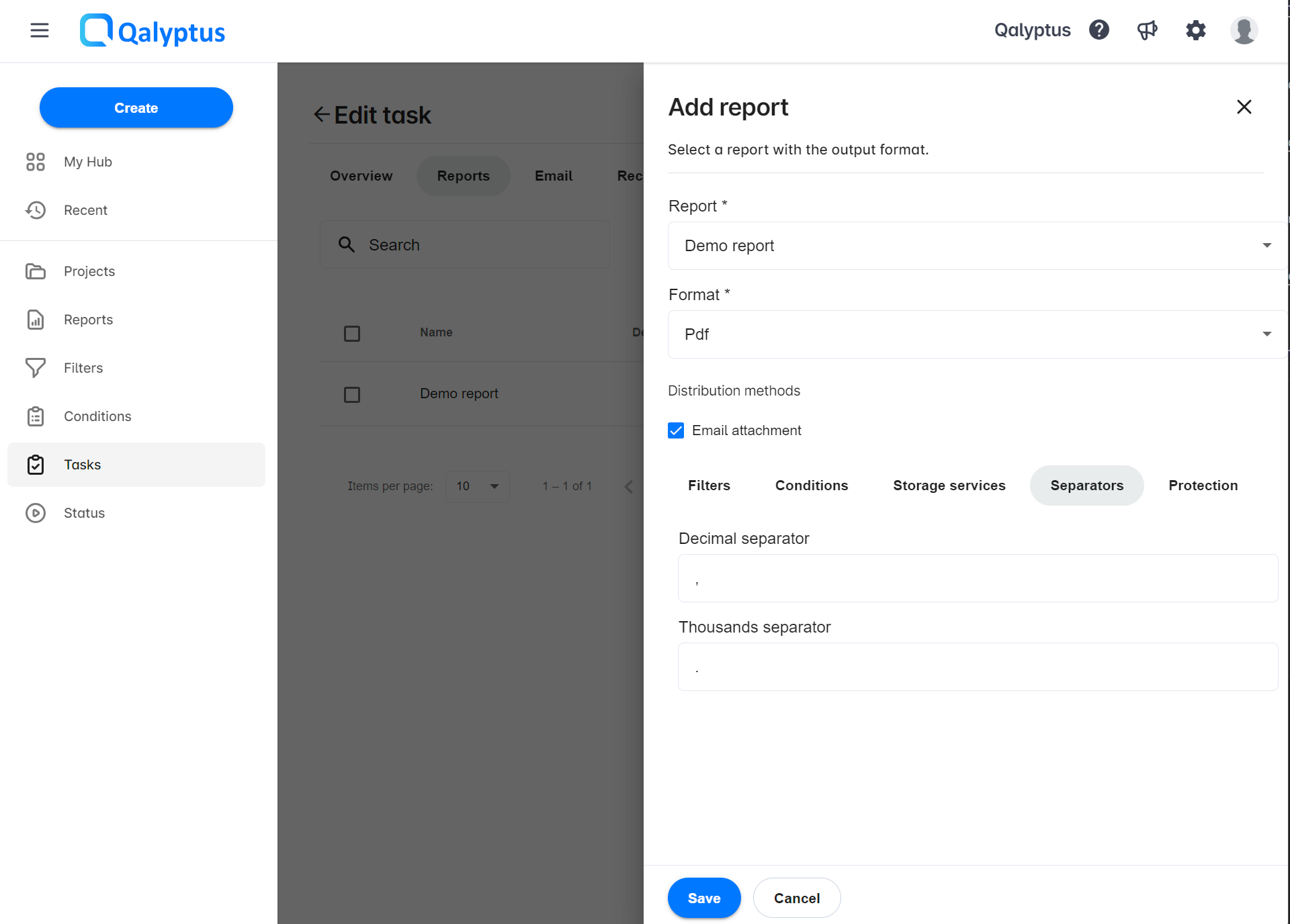Switch to the Protection tab

click(1203, 485)
